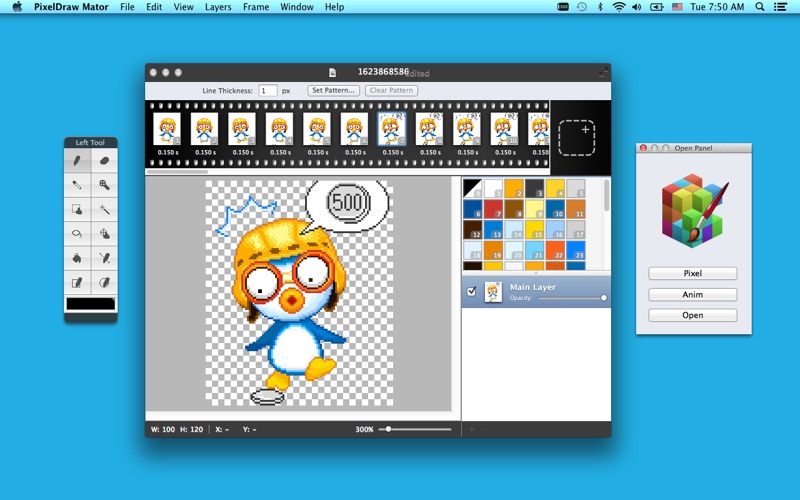This screenshot has height=500, width=800.
Task: Click the Main Layer name
Action: [533, 287]
